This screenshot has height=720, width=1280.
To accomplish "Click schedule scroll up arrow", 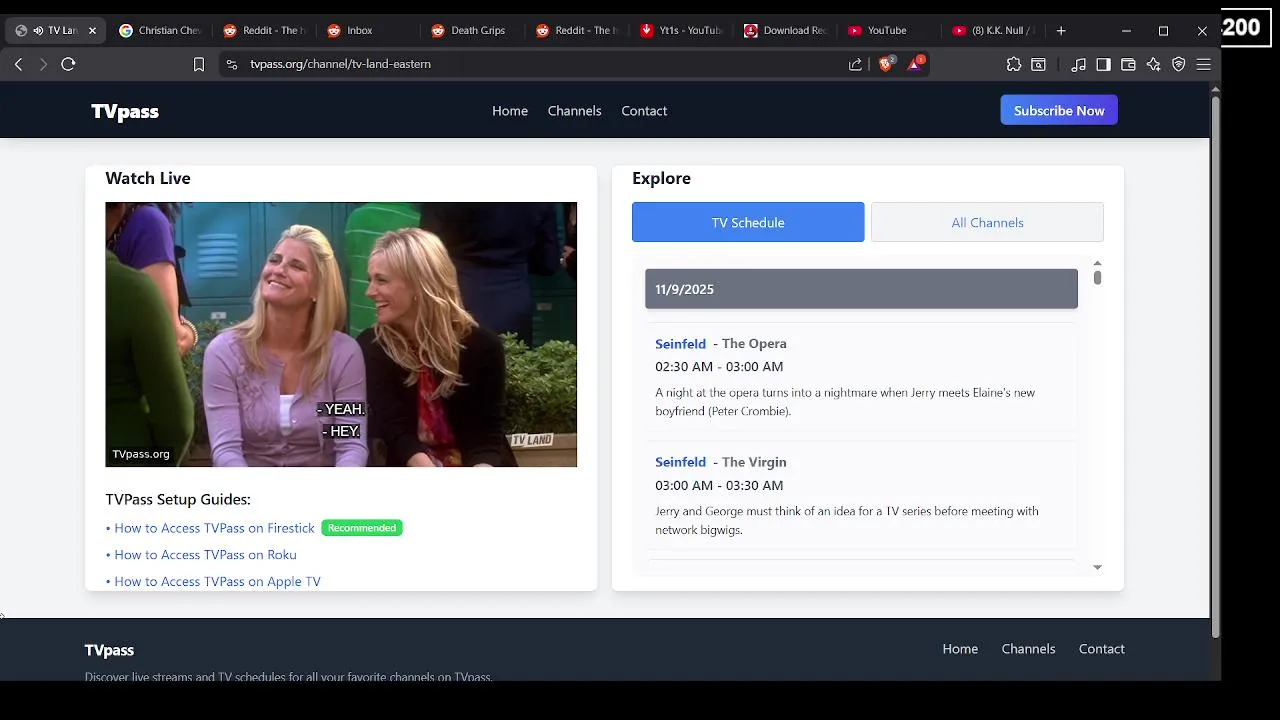I will pyautogui.click(x=1097, y=263).
